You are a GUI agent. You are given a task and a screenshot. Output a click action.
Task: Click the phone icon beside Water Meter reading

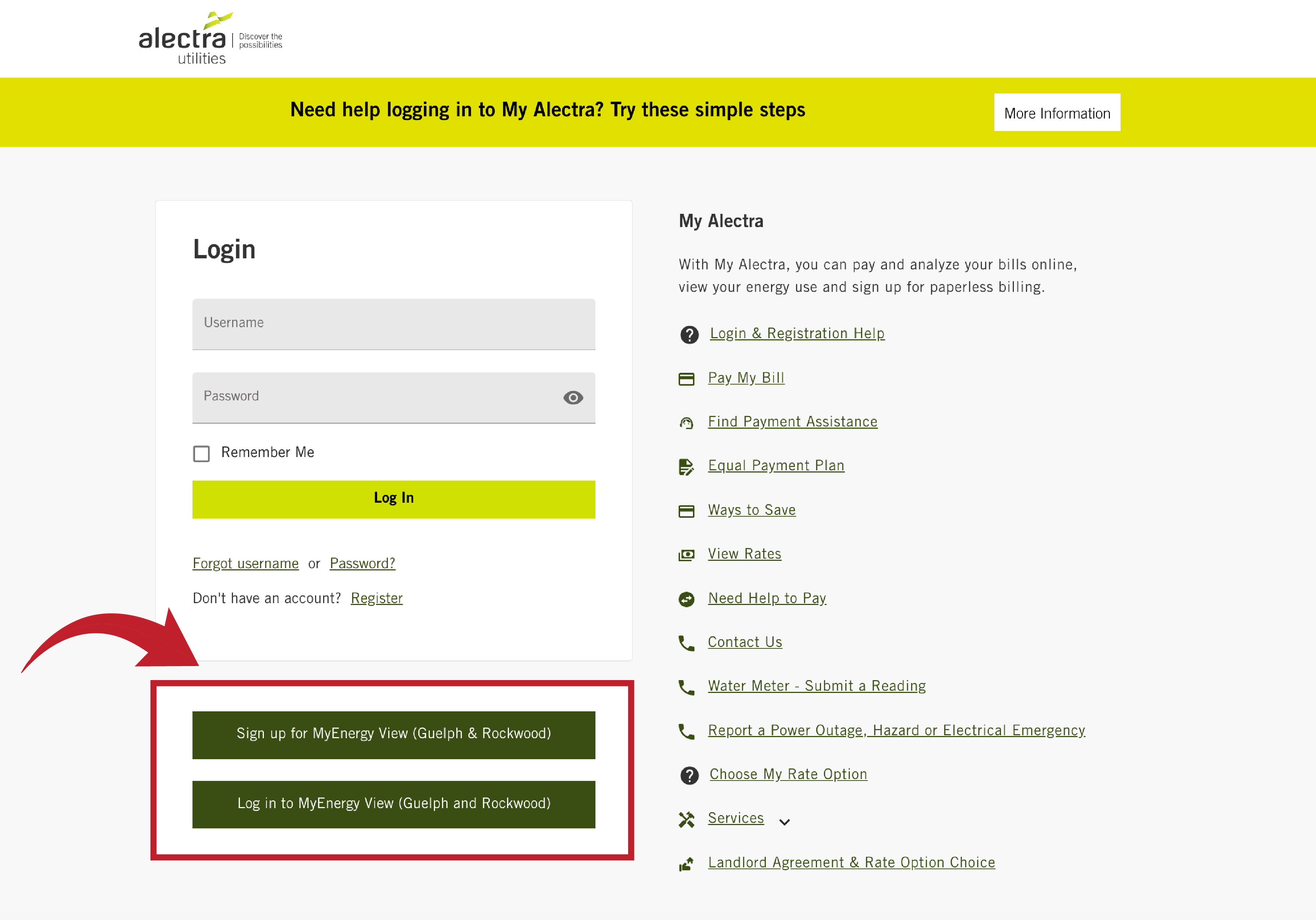pos(686,687)
